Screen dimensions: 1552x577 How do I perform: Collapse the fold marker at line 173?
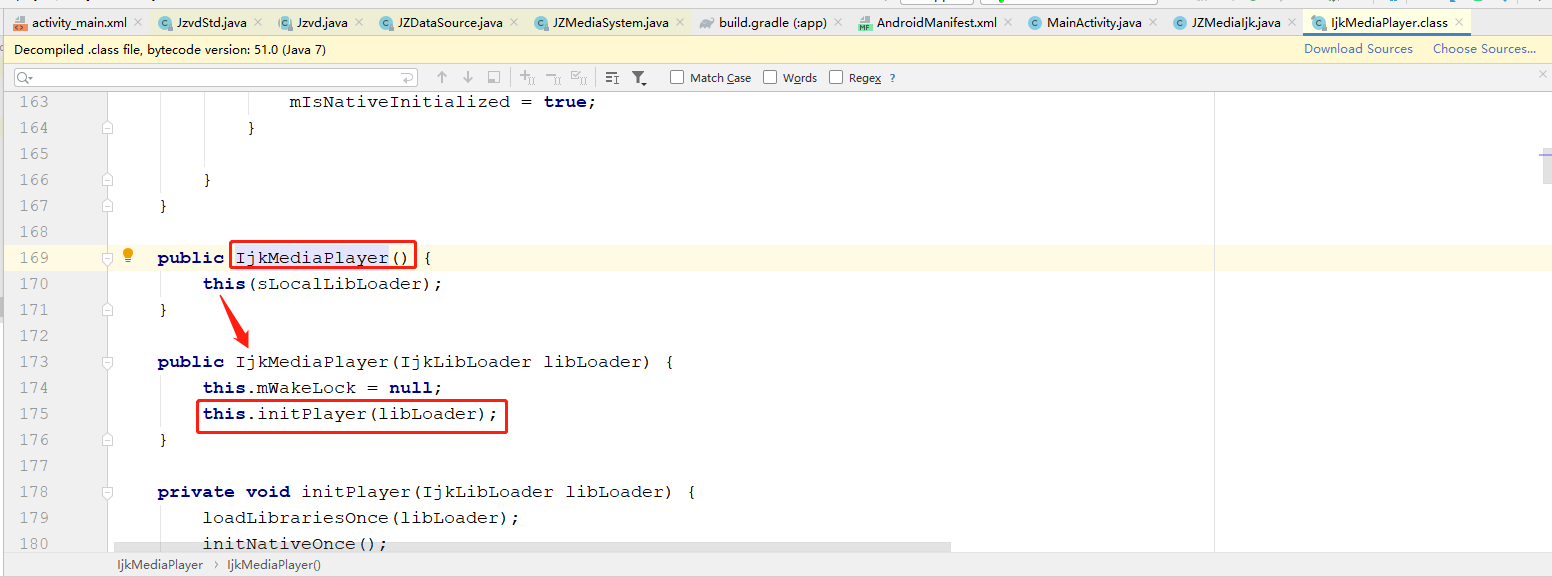point(107,362)
